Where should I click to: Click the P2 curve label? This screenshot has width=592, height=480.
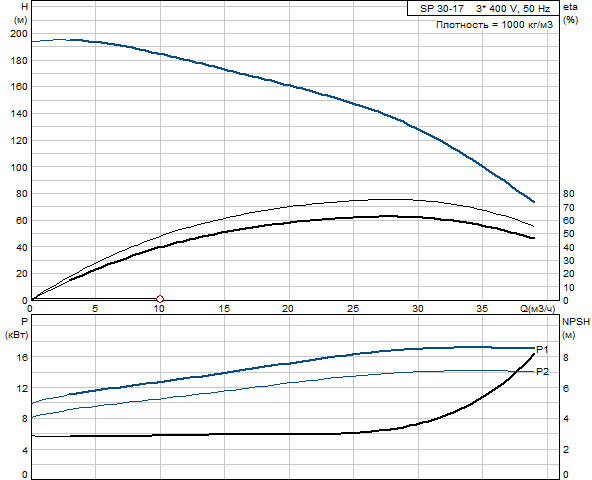tap(542, 372)
